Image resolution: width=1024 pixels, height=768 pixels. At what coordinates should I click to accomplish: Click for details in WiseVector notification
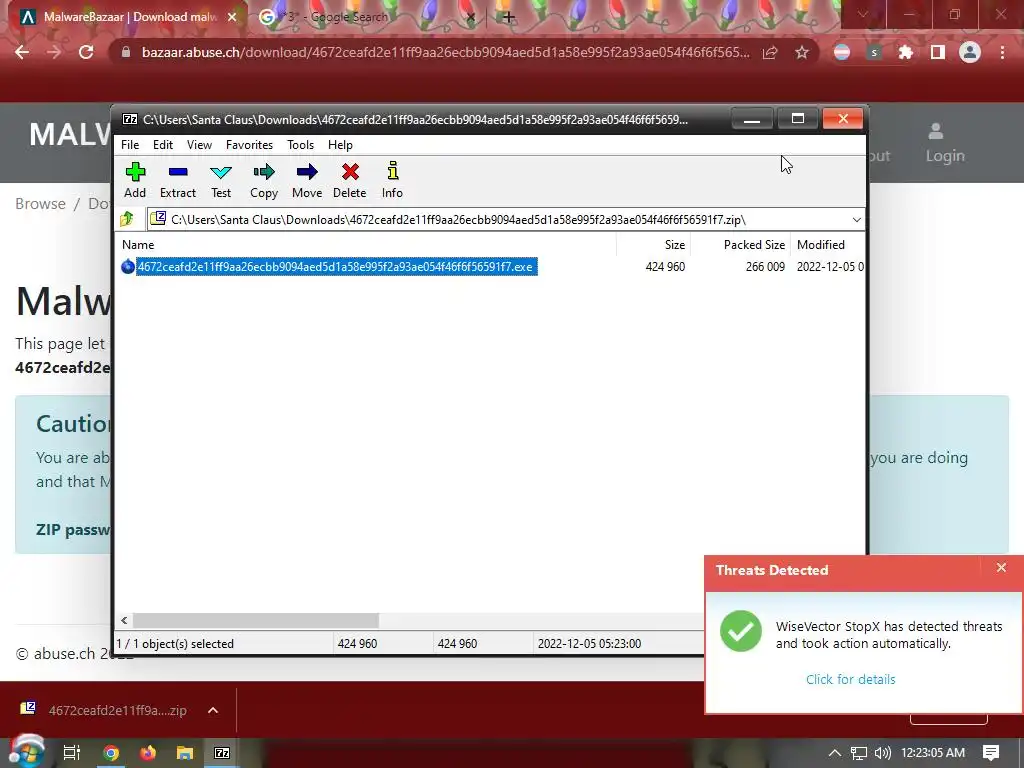[x=850, y=679]
